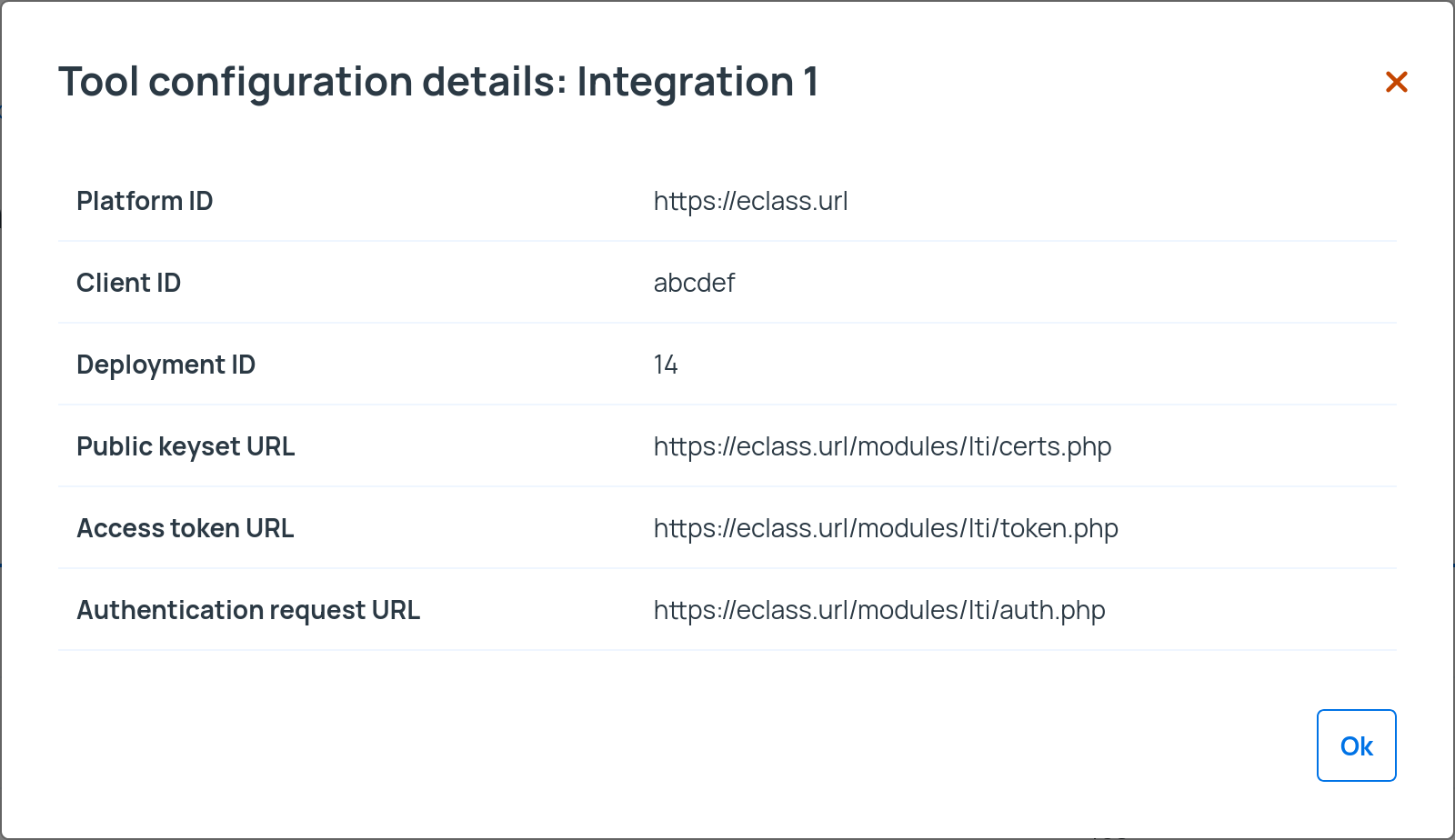1455x840 pixels.
Task: Close the tool configuration details dialog
Action: tap(1396, 82)
